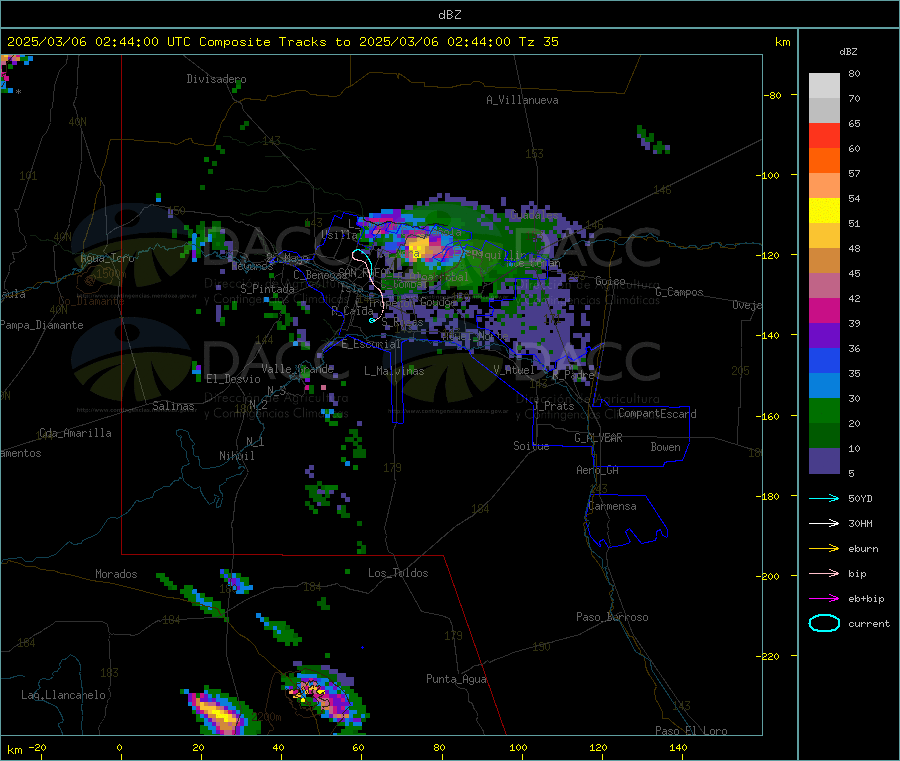Click the J_Prats map label
900x761 pixels.
click(553, 406)
